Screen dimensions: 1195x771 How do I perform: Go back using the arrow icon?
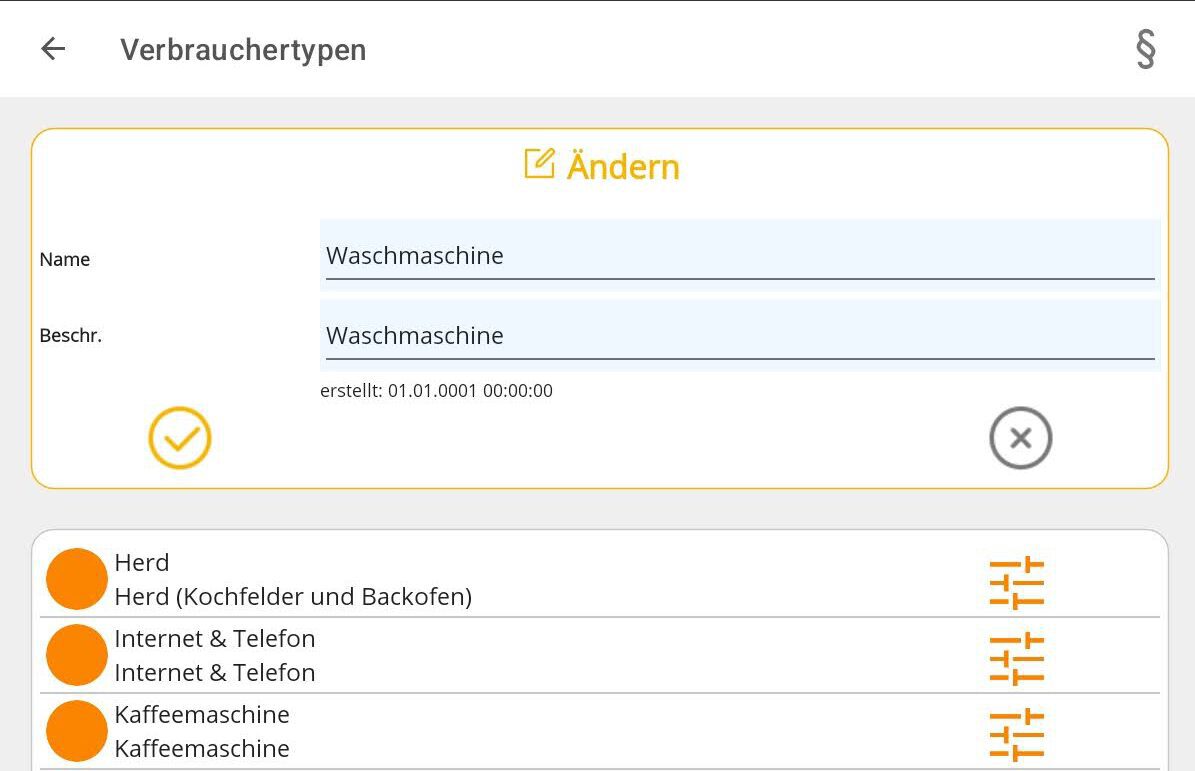[53, 49]
